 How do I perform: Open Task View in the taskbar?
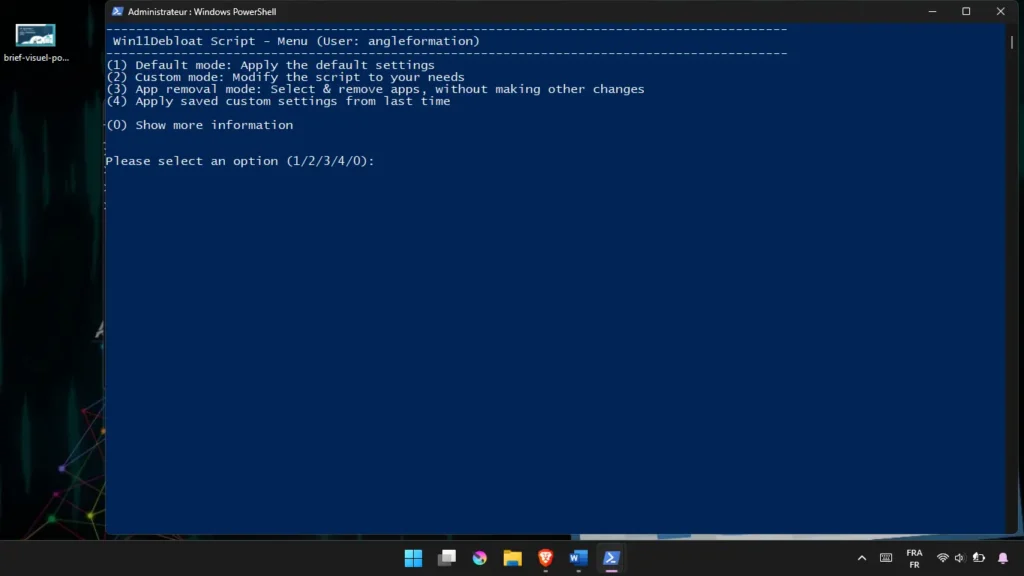tap(447, 558)
